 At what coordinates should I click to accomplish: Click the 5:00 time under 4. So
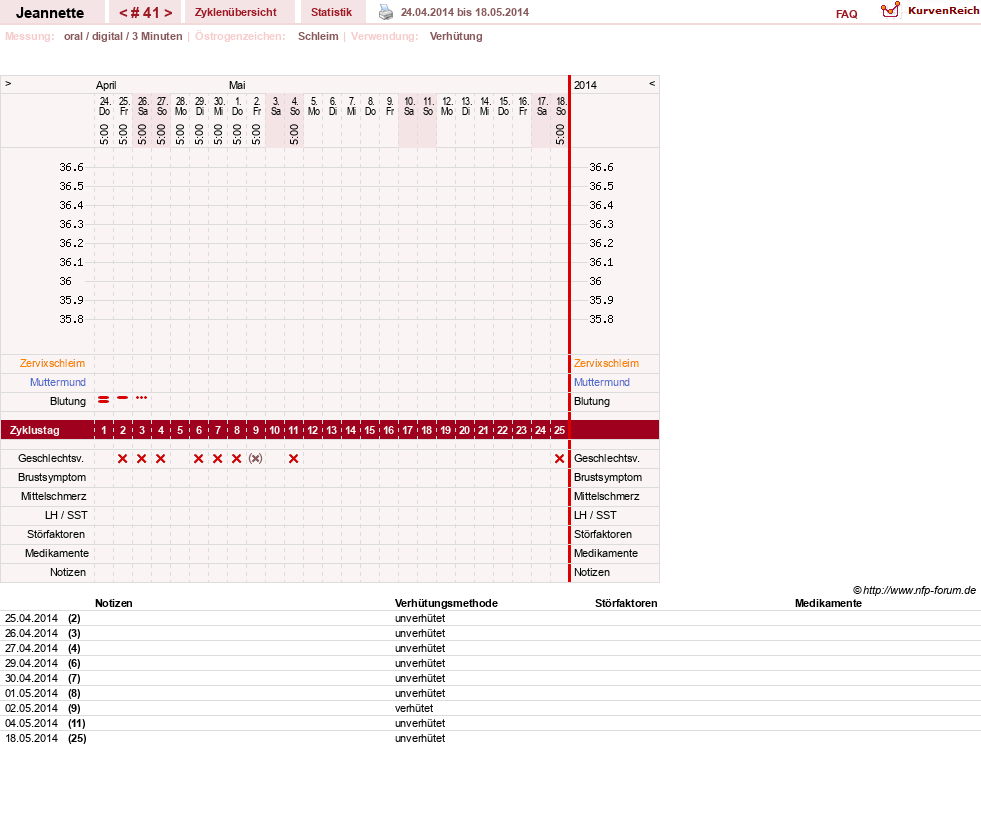click(294, 134)
